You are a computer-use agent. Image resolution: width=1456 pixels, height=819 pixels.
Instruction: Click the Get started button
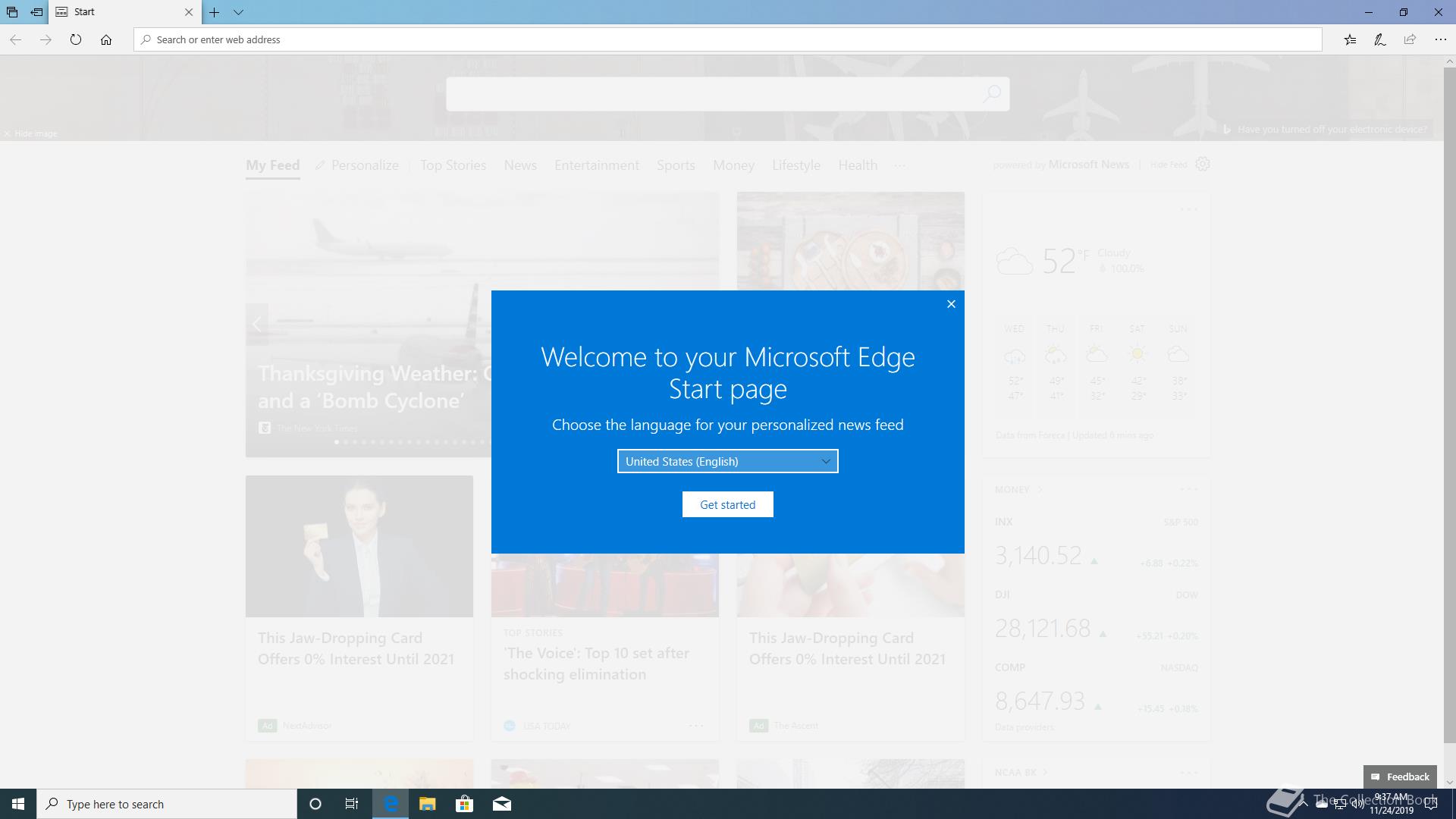pyautogui.click(x=728, y=504)
